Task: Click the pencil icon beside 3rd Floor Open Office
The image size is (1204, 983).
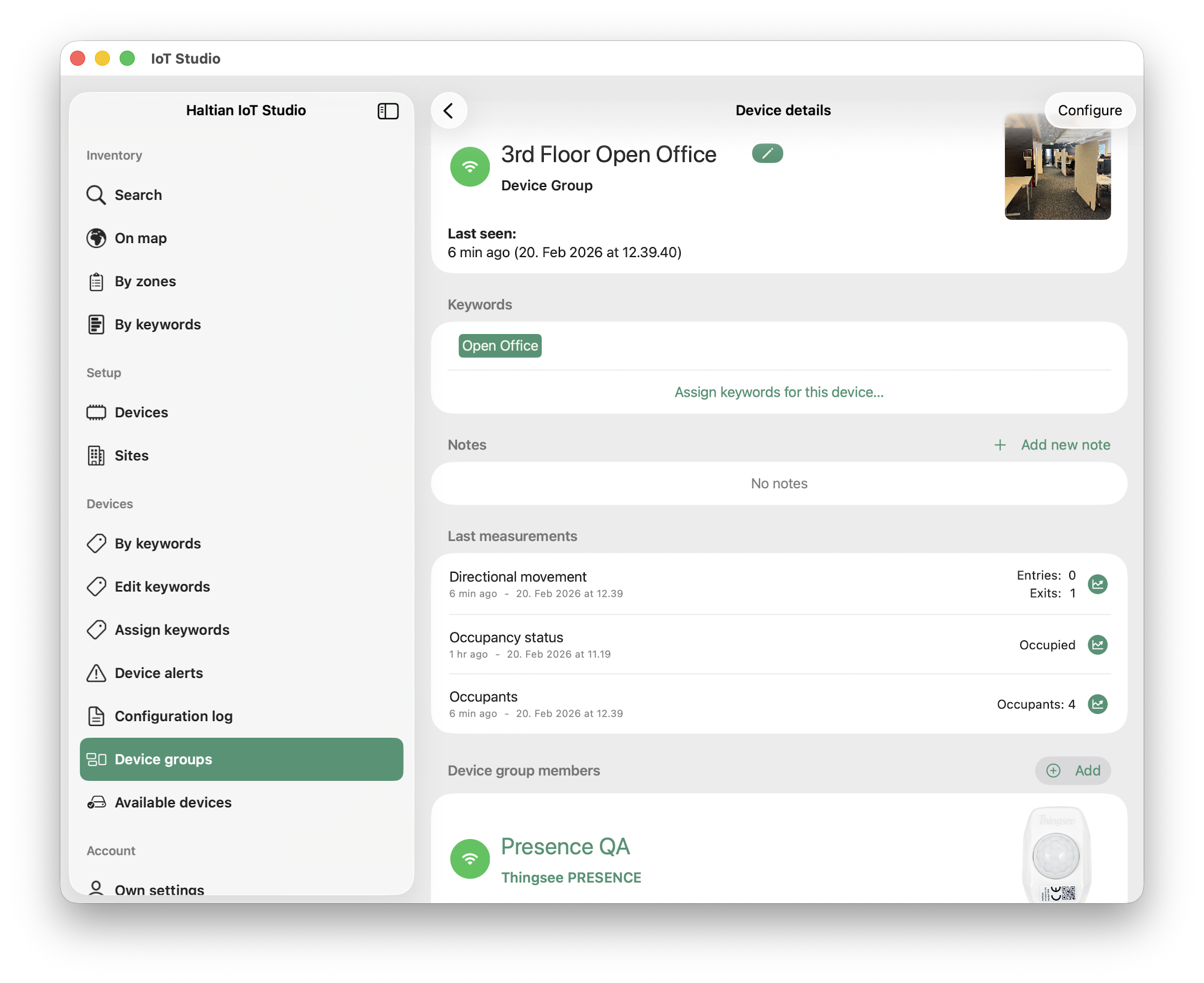Action: [x=767, y=154]
